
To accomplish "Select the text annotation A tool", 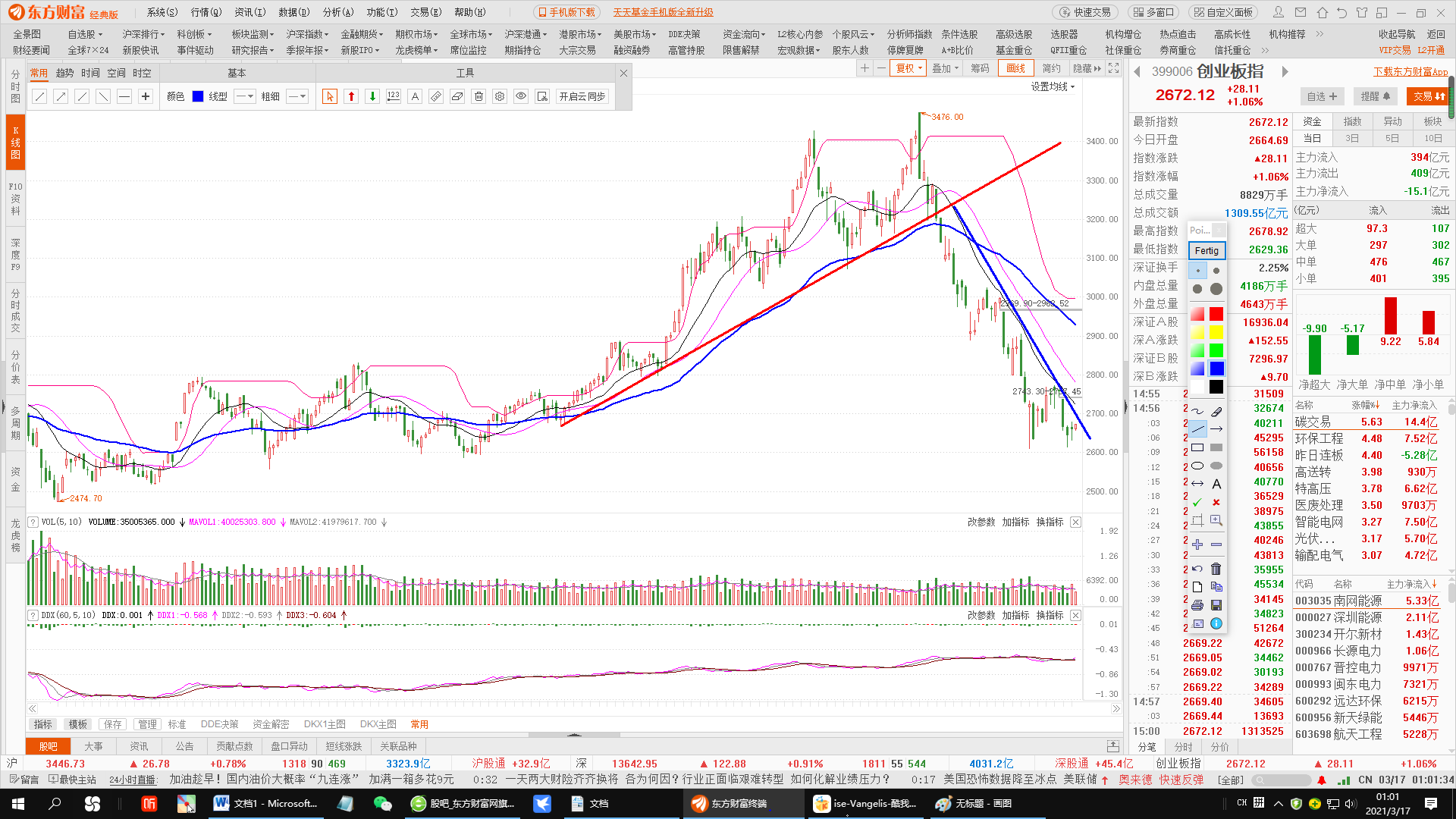I will (415, 96).
